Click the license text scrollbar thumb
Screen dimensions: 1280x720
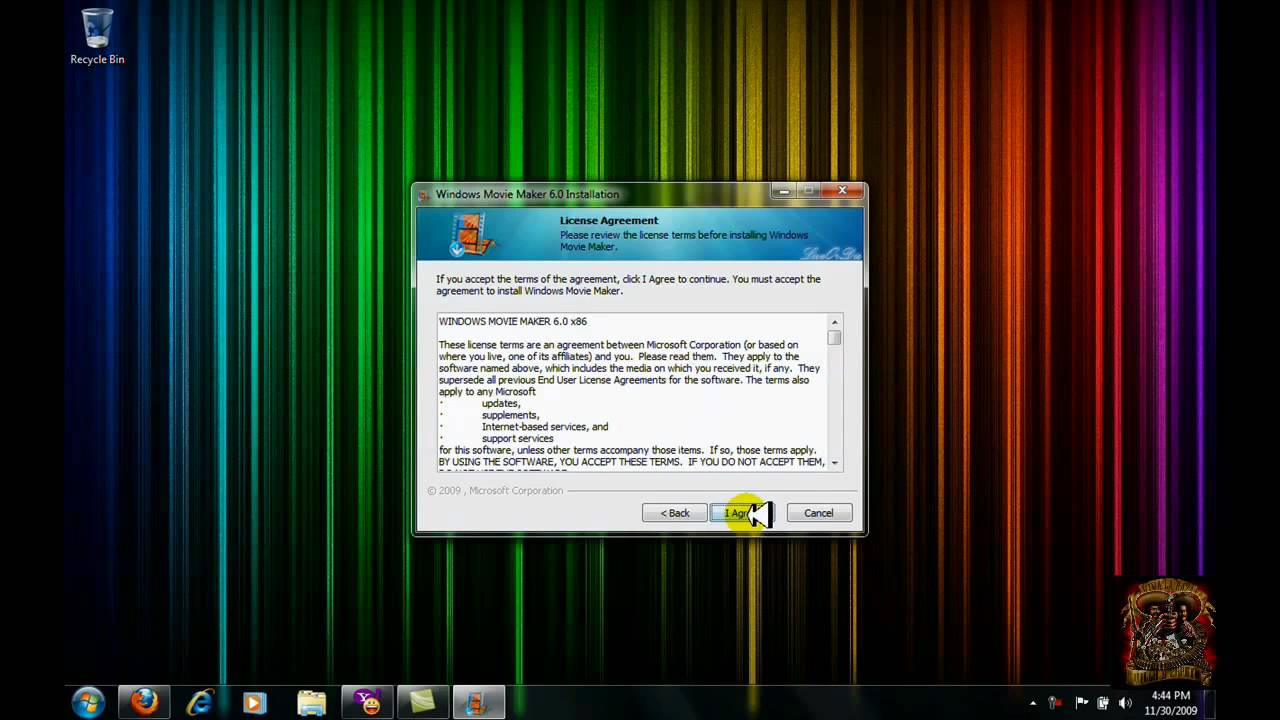click(x=834, y=338)
